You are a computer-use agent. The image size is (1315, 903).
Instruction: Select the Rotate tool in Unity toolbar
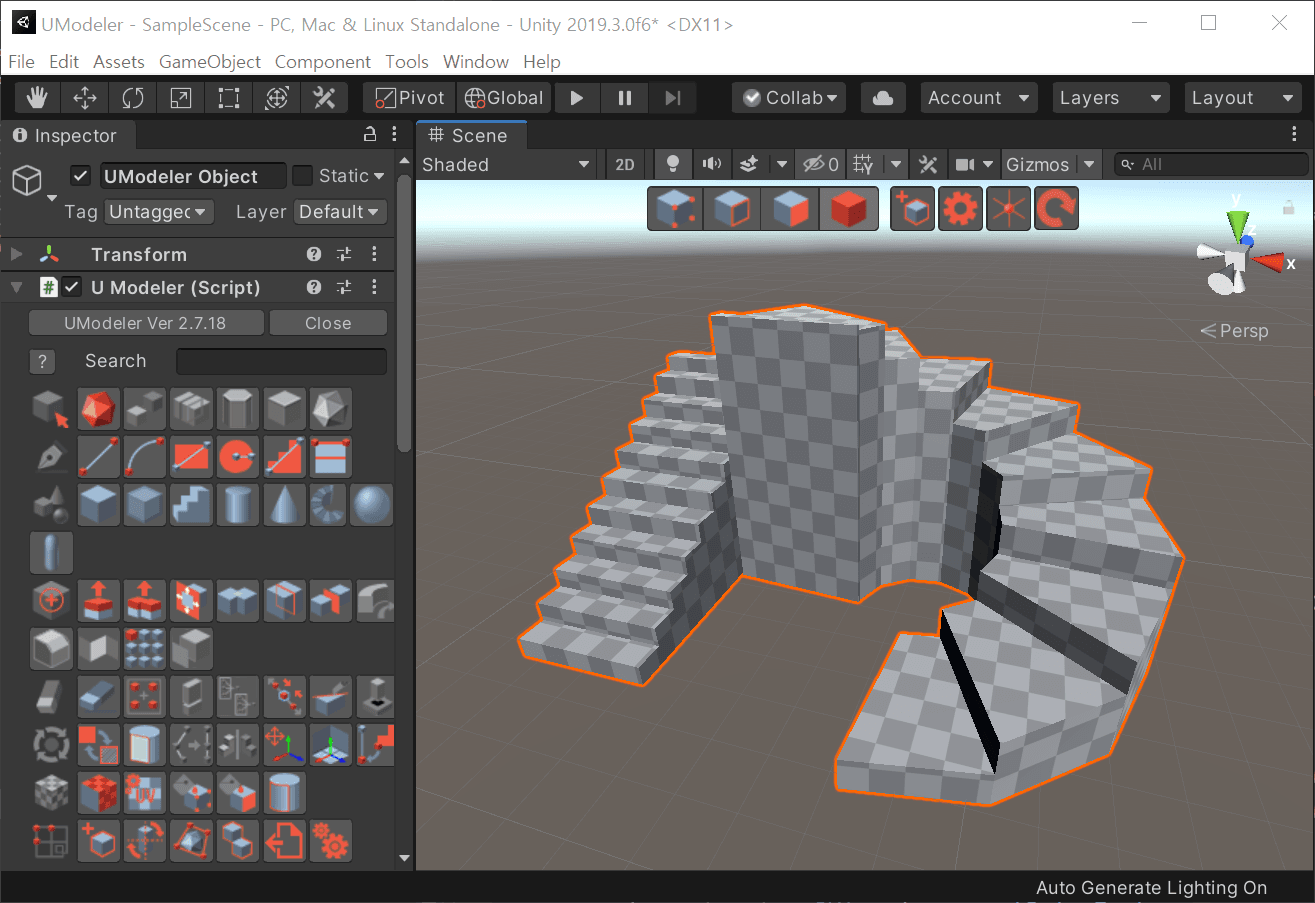click(133, 98)
